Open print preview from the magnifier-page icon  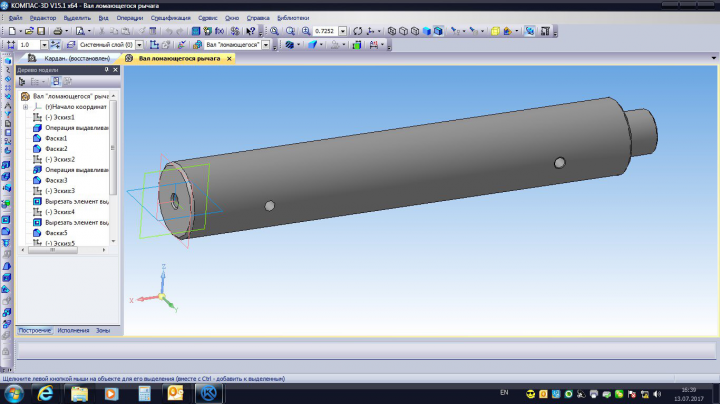(x=80, y=31)
